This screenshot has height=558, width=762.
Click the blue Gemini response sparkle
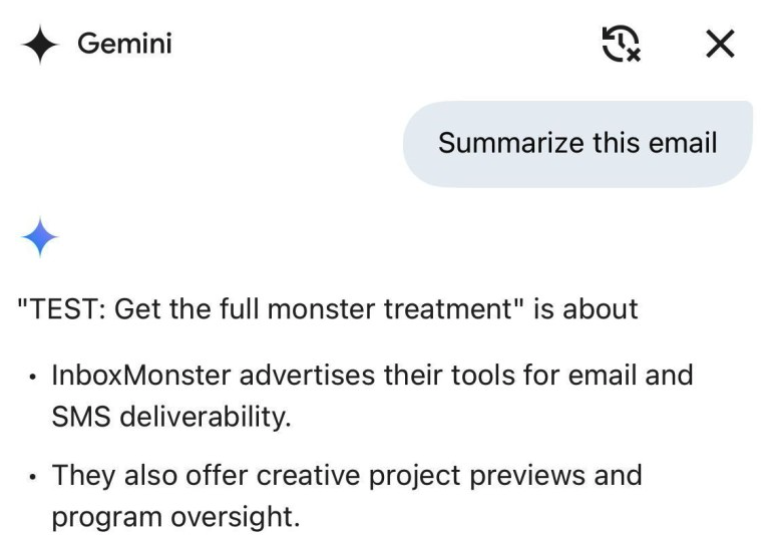click(x=39, y=237)
